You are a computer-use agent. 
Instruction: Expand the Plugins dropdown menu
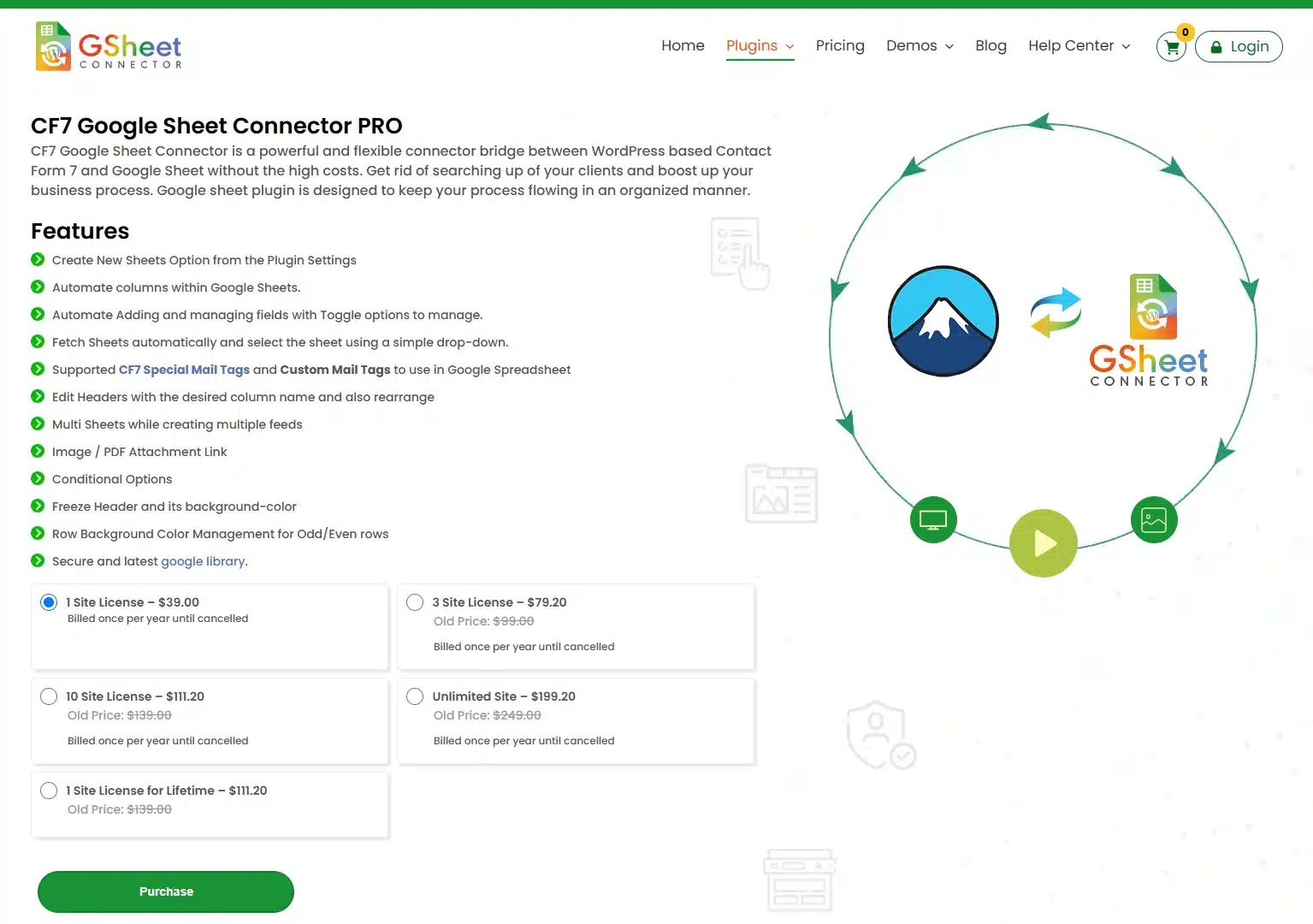coord(760,46)
